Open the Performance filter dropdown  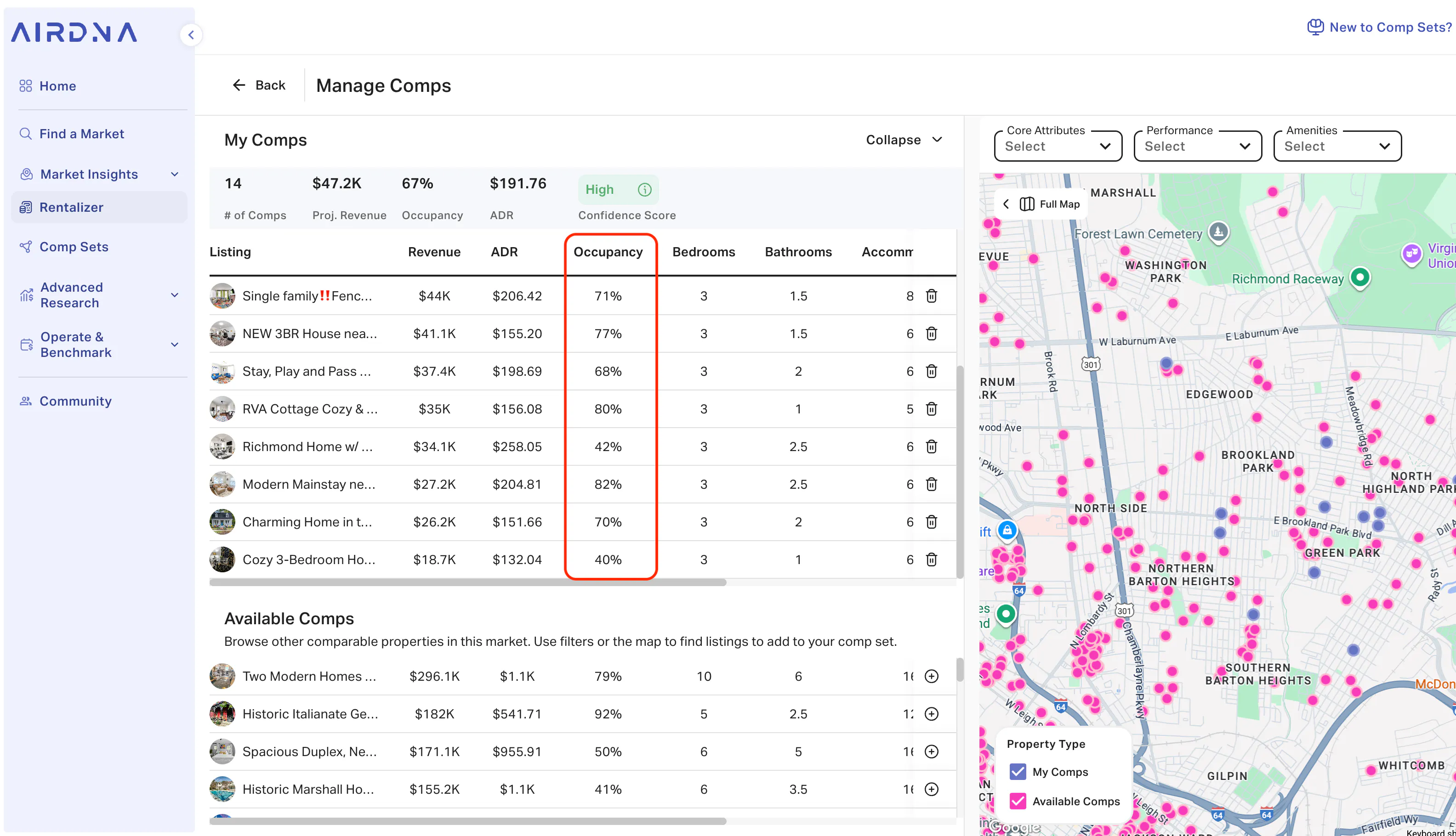tap(1198, 146)
